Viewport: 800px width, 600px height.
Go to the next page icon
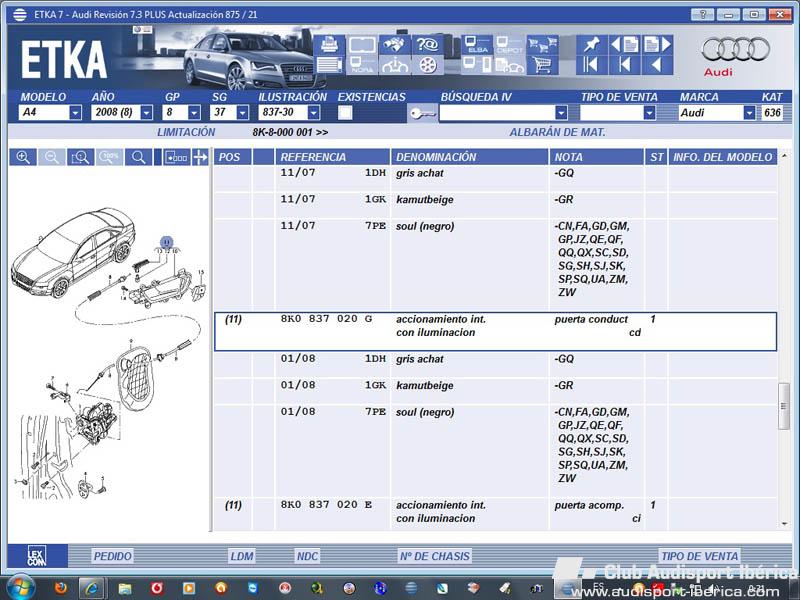657,45
